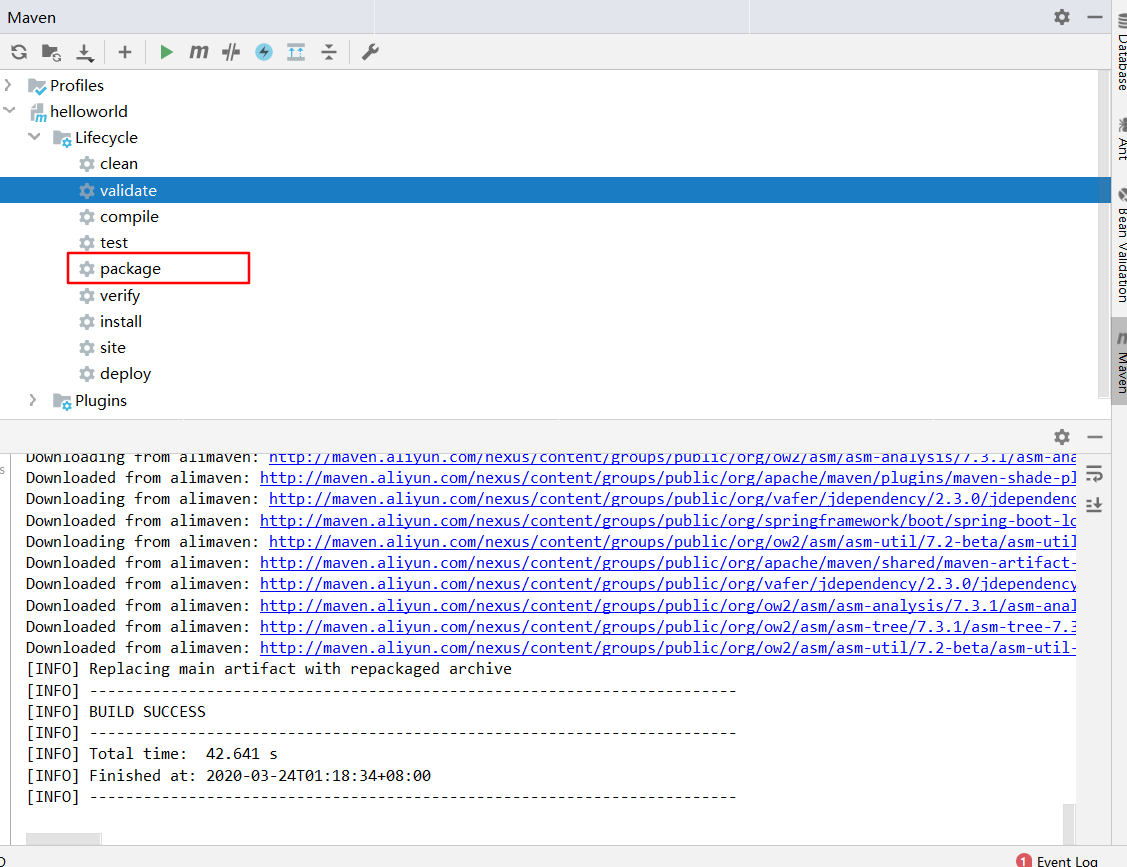This screenshot has height=867, width=1127.
Task: Expand the Profiles node
Action: click(x=9, y=85)
